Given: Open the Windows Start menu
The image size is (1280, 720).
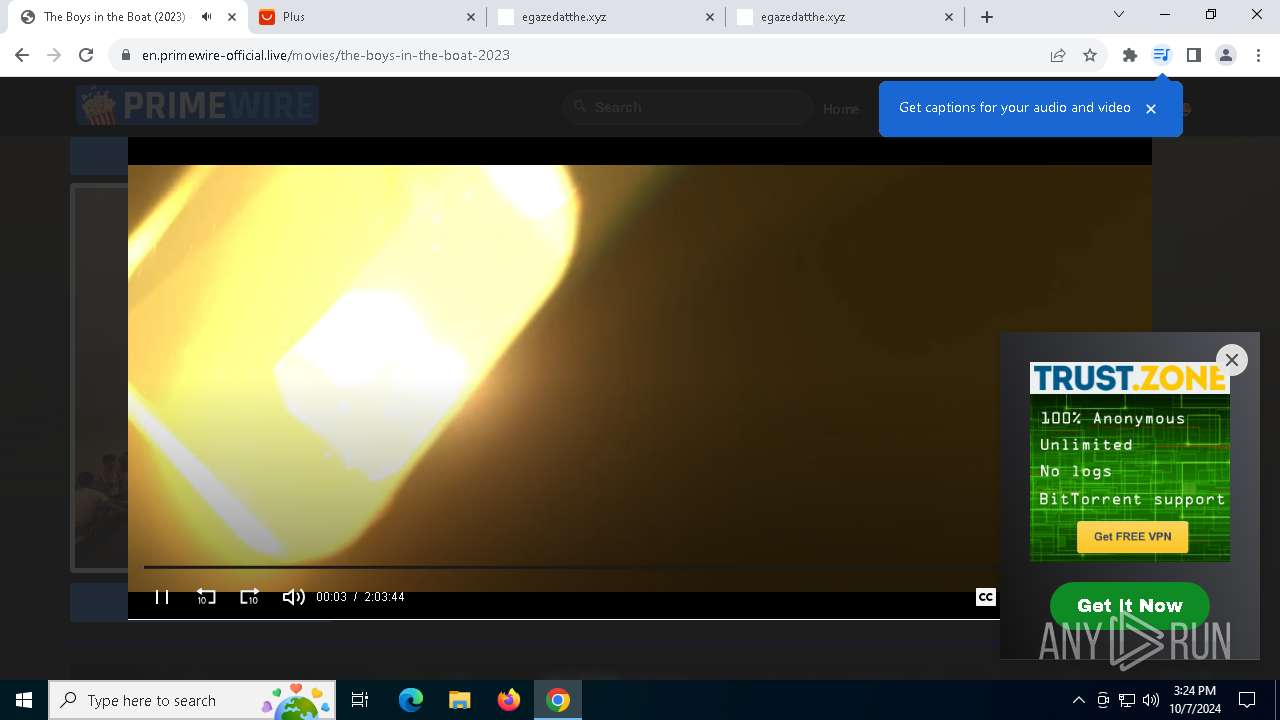Looking at the screenshot, I should click(24, 700).
